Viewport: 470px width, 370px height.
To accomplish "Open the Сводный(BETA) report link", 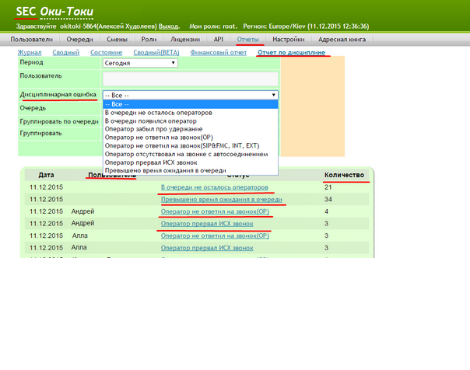I will [156, 52].
